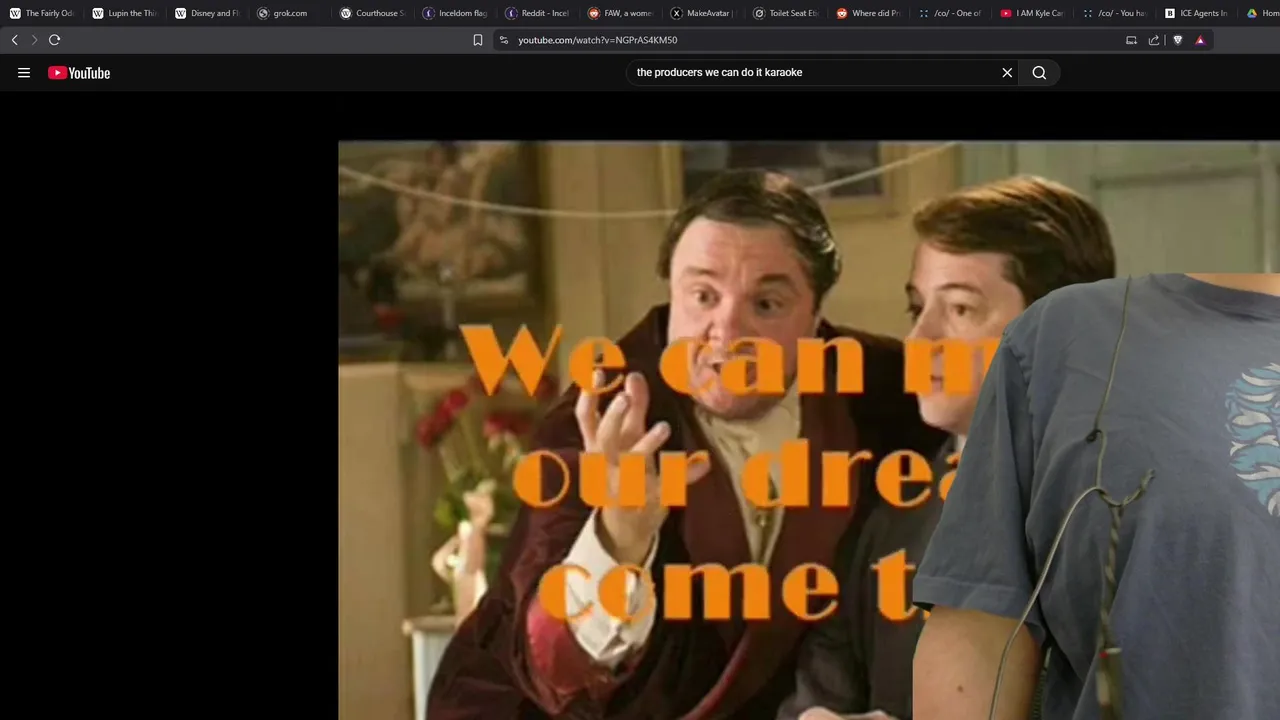The image size is (1280, 720).
Task: Switch to Courthouse tab
Action: tap(373, 13)
